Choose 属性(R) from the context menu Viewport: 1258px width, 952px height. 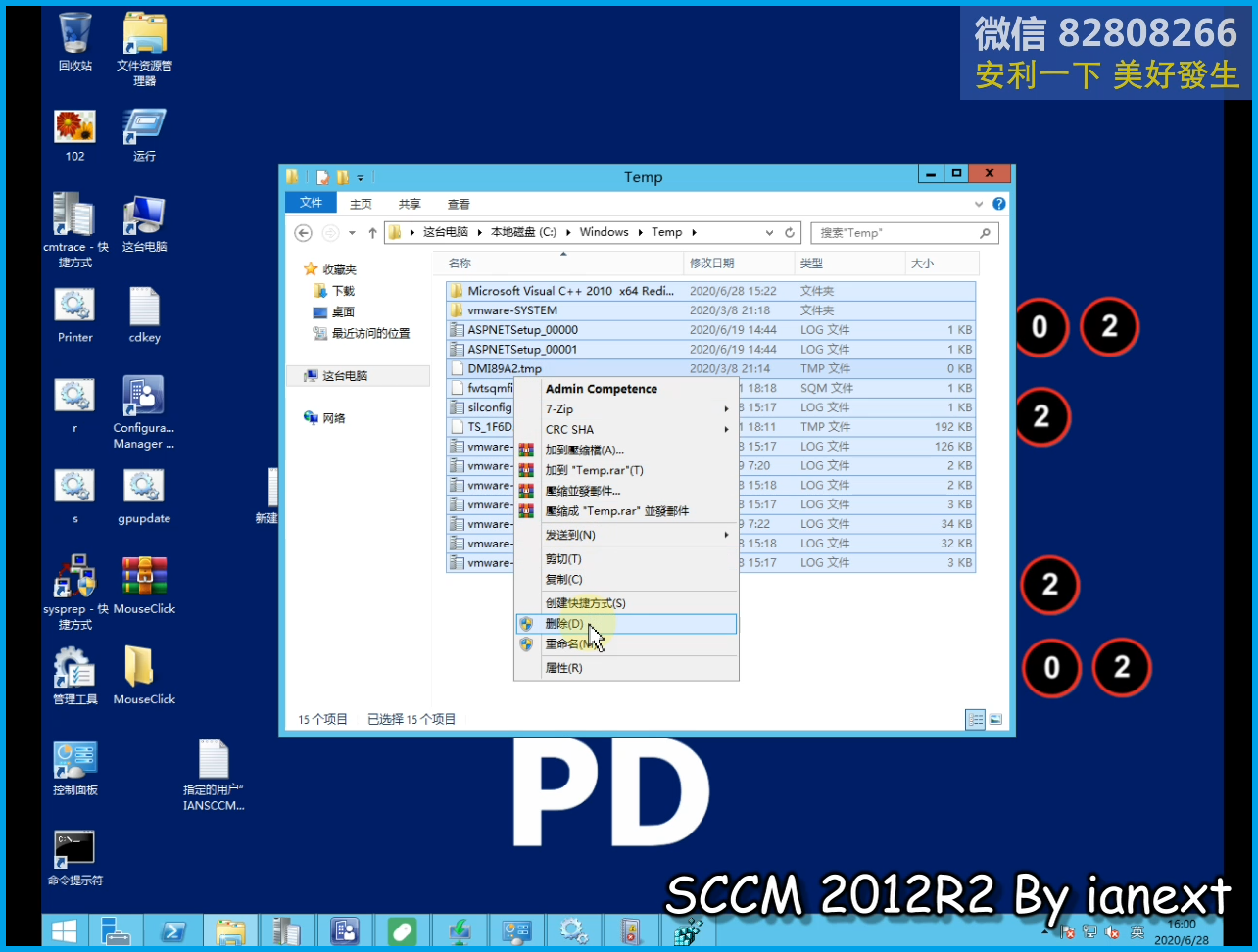tap(626, 668)
